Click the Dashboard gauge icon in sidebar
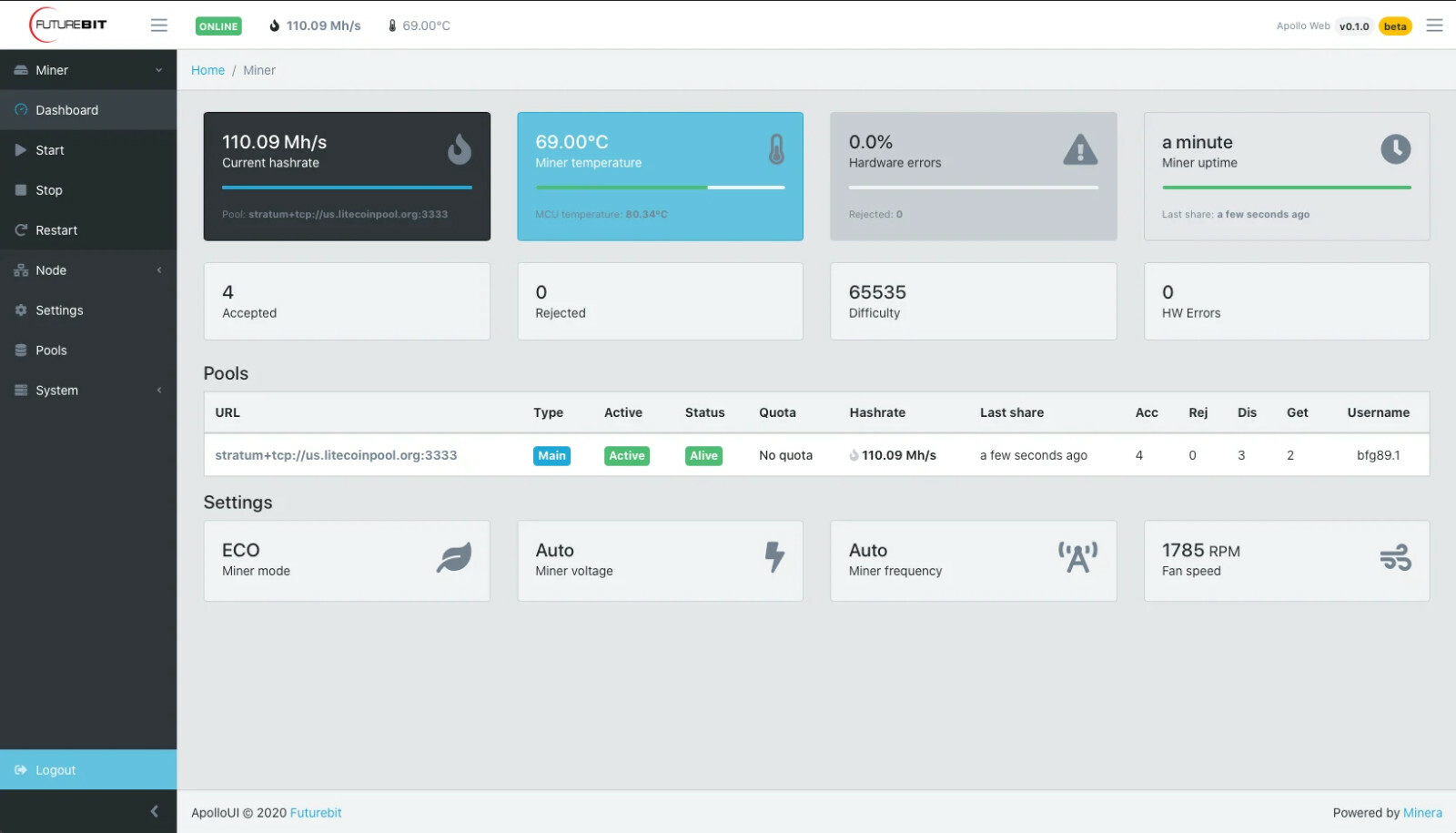This screenshot has width=1456, height=833. click(21, 110)
